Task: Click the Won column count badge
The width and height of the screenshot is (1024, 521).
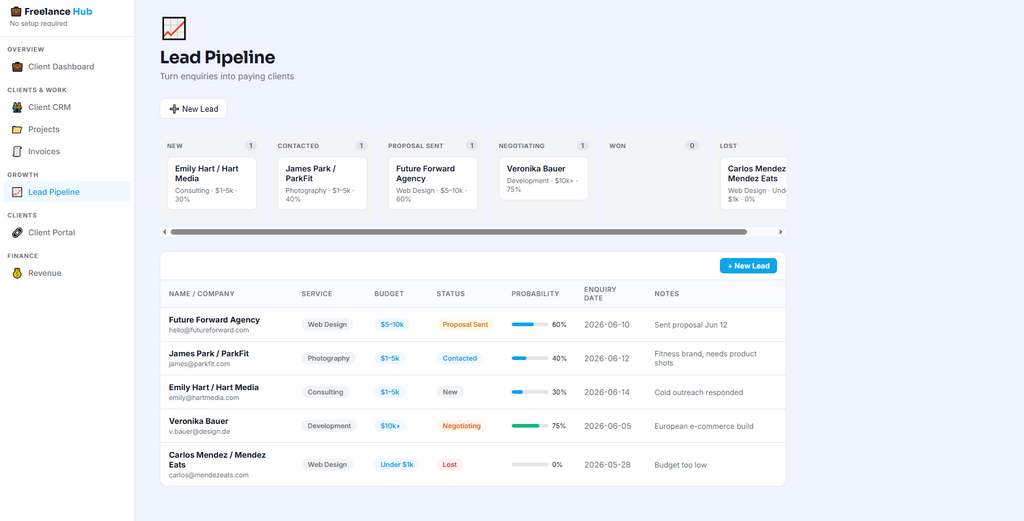Action: pyautogui.click(x=692, y=146)
